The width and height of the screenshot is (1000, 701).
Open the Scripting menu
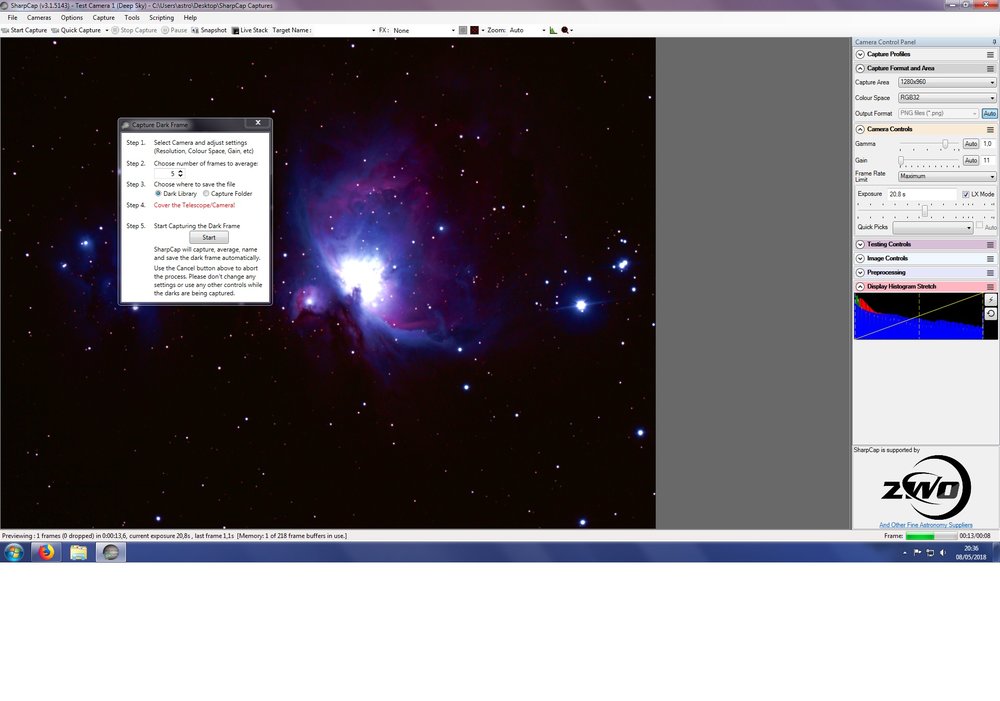[x=161, y=17]
